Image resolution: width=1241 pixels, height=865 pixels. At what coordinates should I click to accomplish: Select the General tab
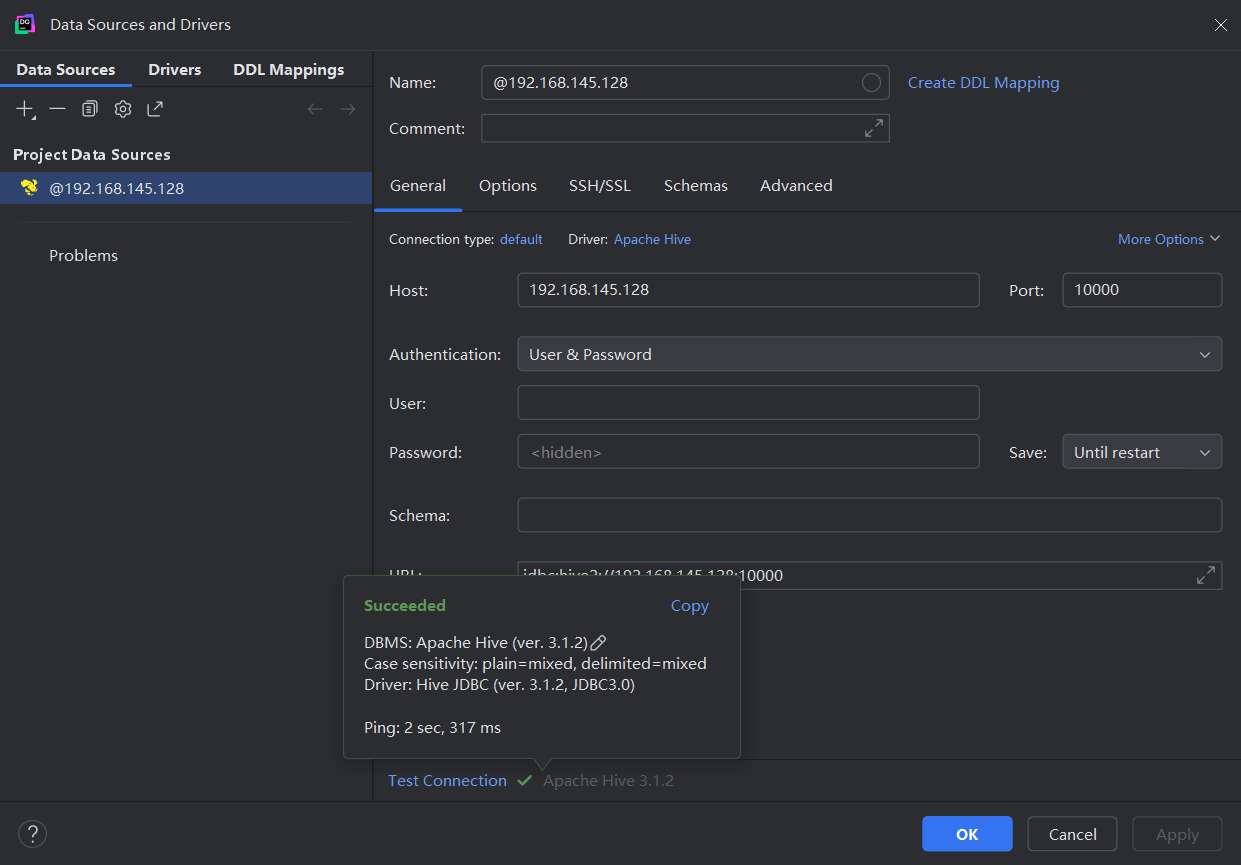[418, 185]
